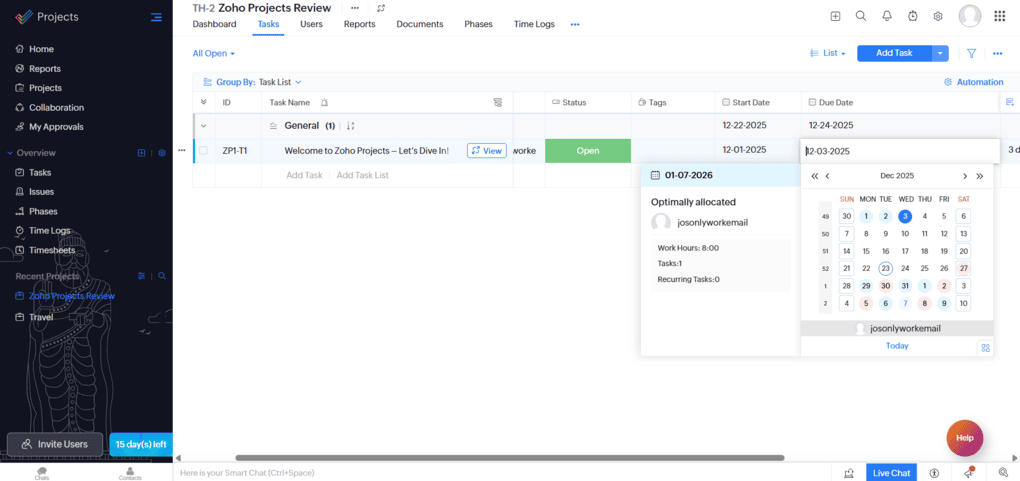Screen dimensions: 1020x481
Task: Open the Zoho apps grid launcher
Action: [x=1000, y=16]
